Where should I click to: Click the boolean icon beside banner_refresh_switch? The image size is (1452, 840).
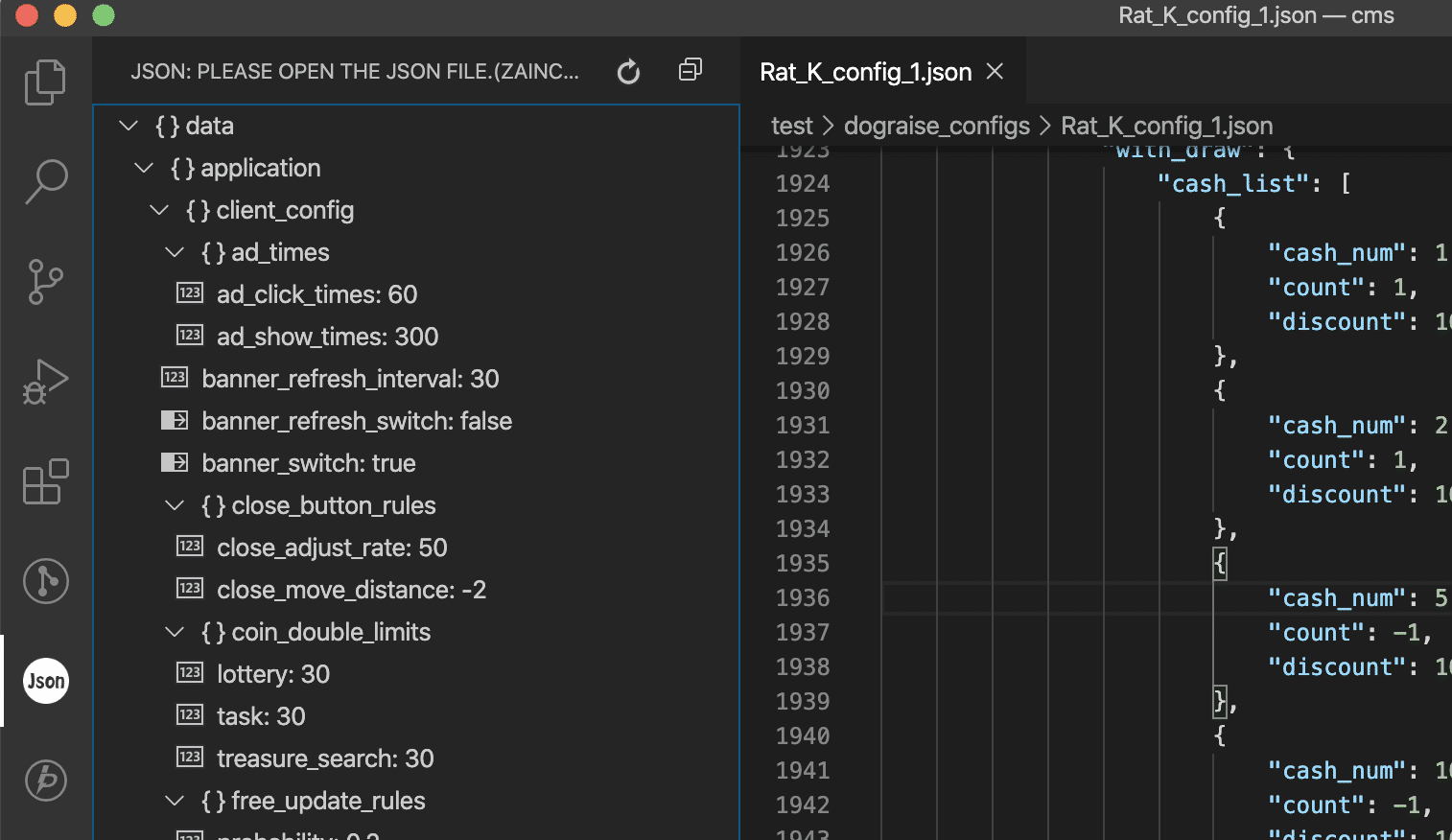175,420
